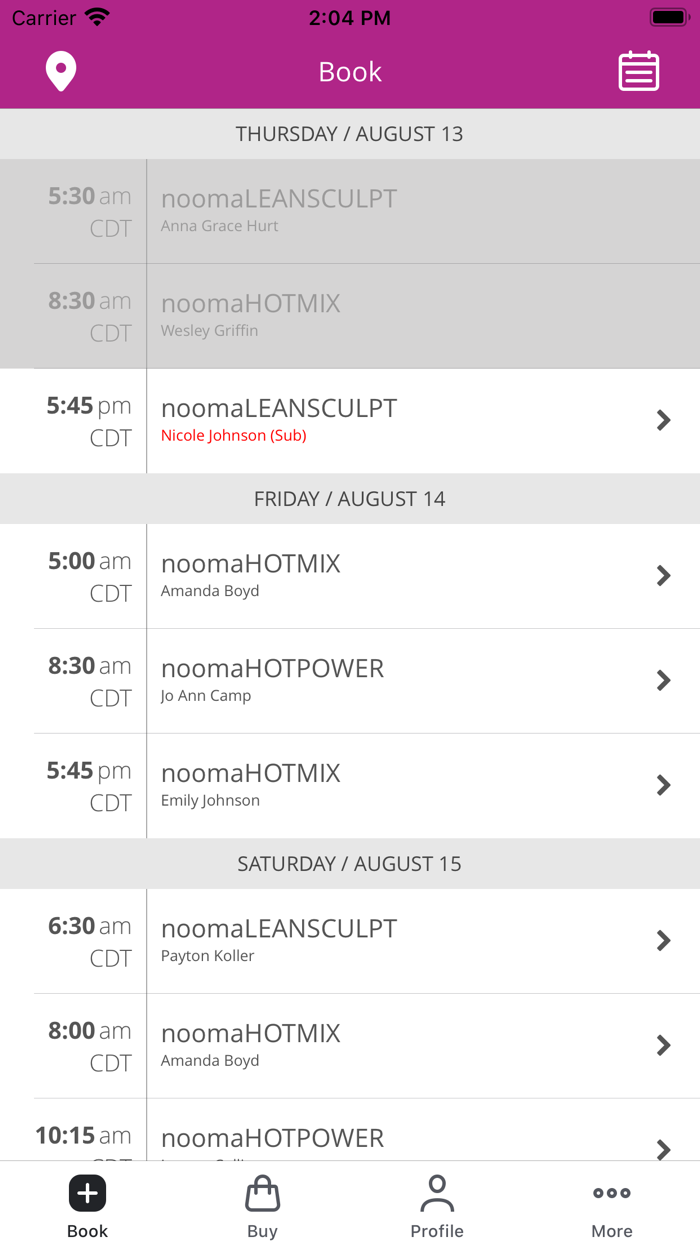The width and height of the screenshot is (700, 1244).
Task: Expand Saturday 6:30 am noomaLEANSCULPT chevron
Action: pyautogui.click(x=663, y=940)
